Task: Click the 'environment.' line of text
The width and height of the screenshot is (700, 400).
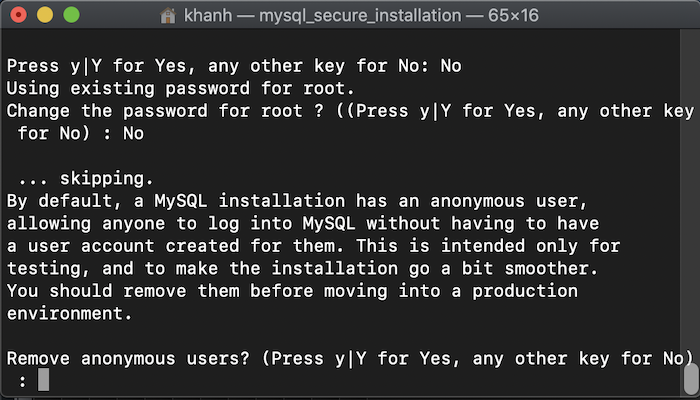Action: tap(70, 313)
